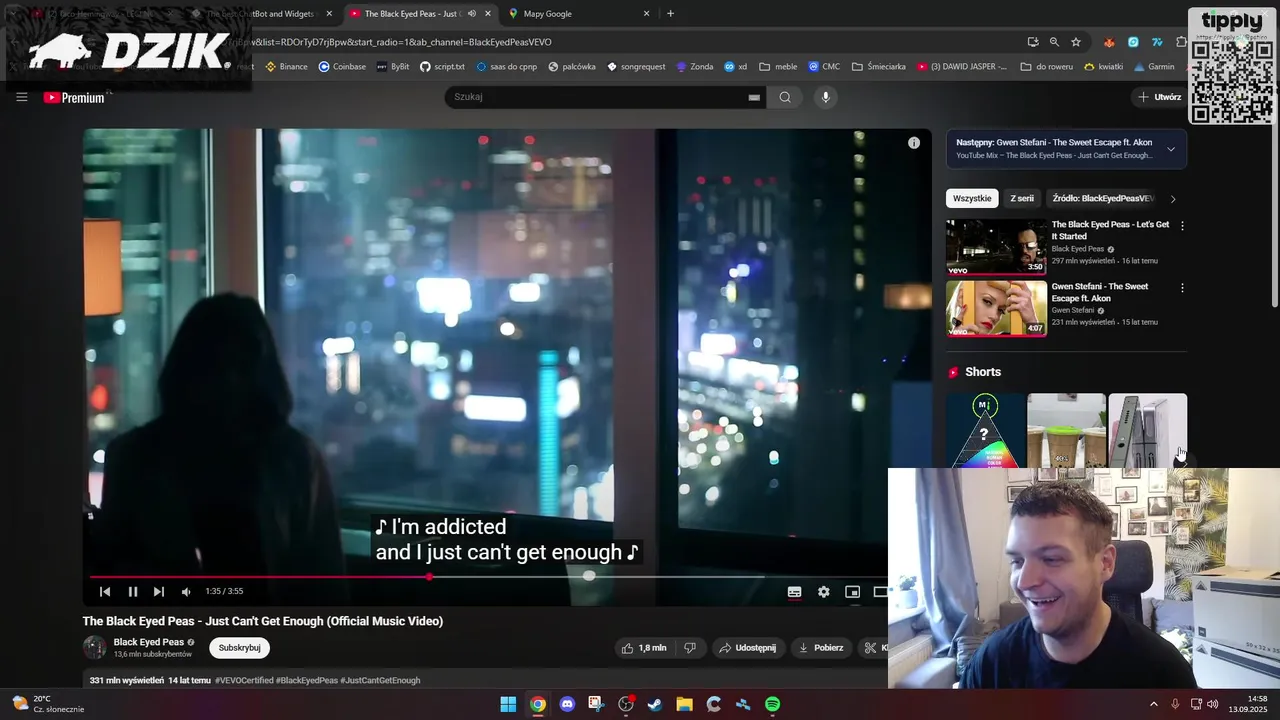
Task: Go to the YouTube Premium home logo
Action: click(75, 97)
